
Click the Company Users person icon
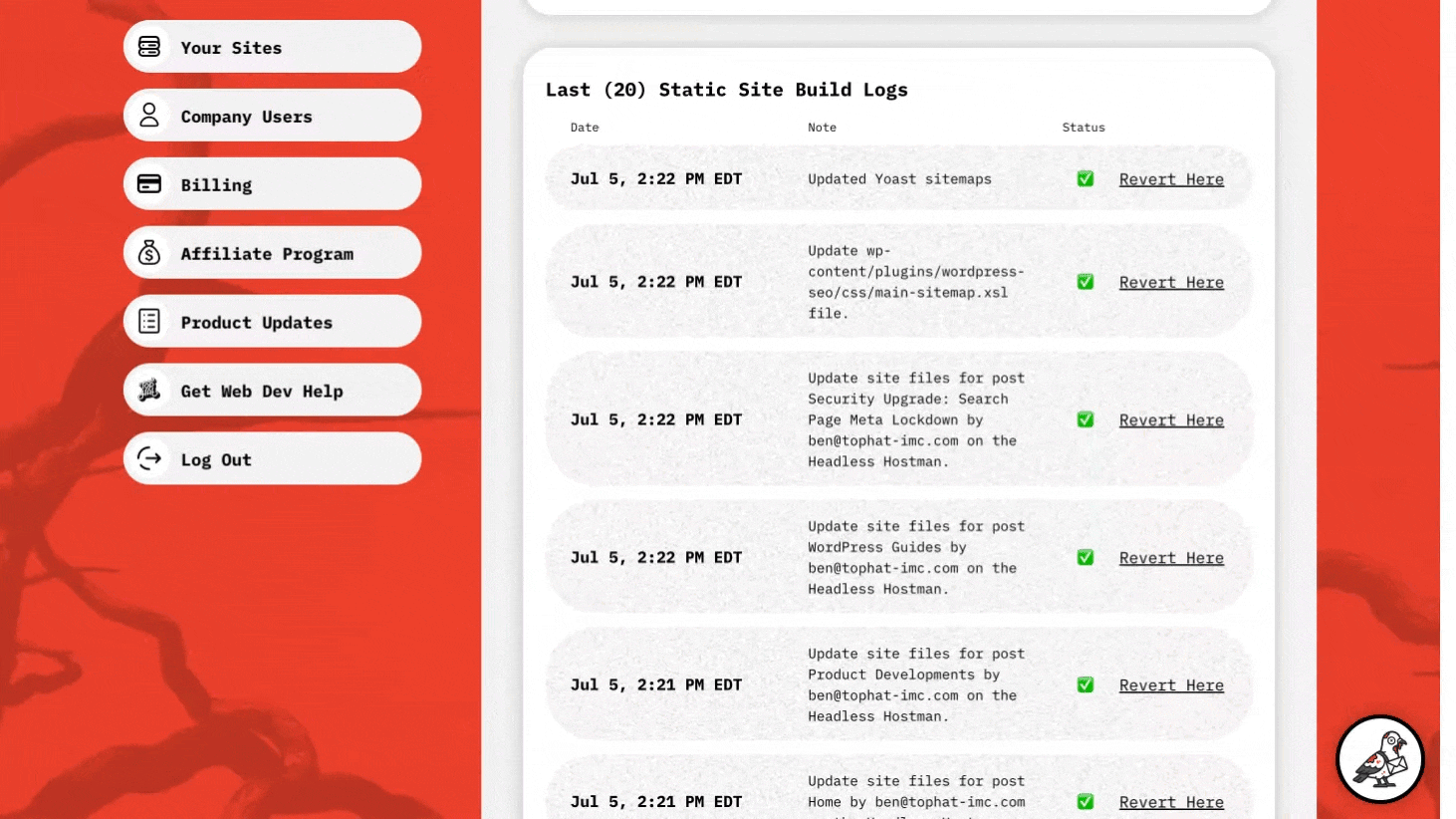point(148,115)
